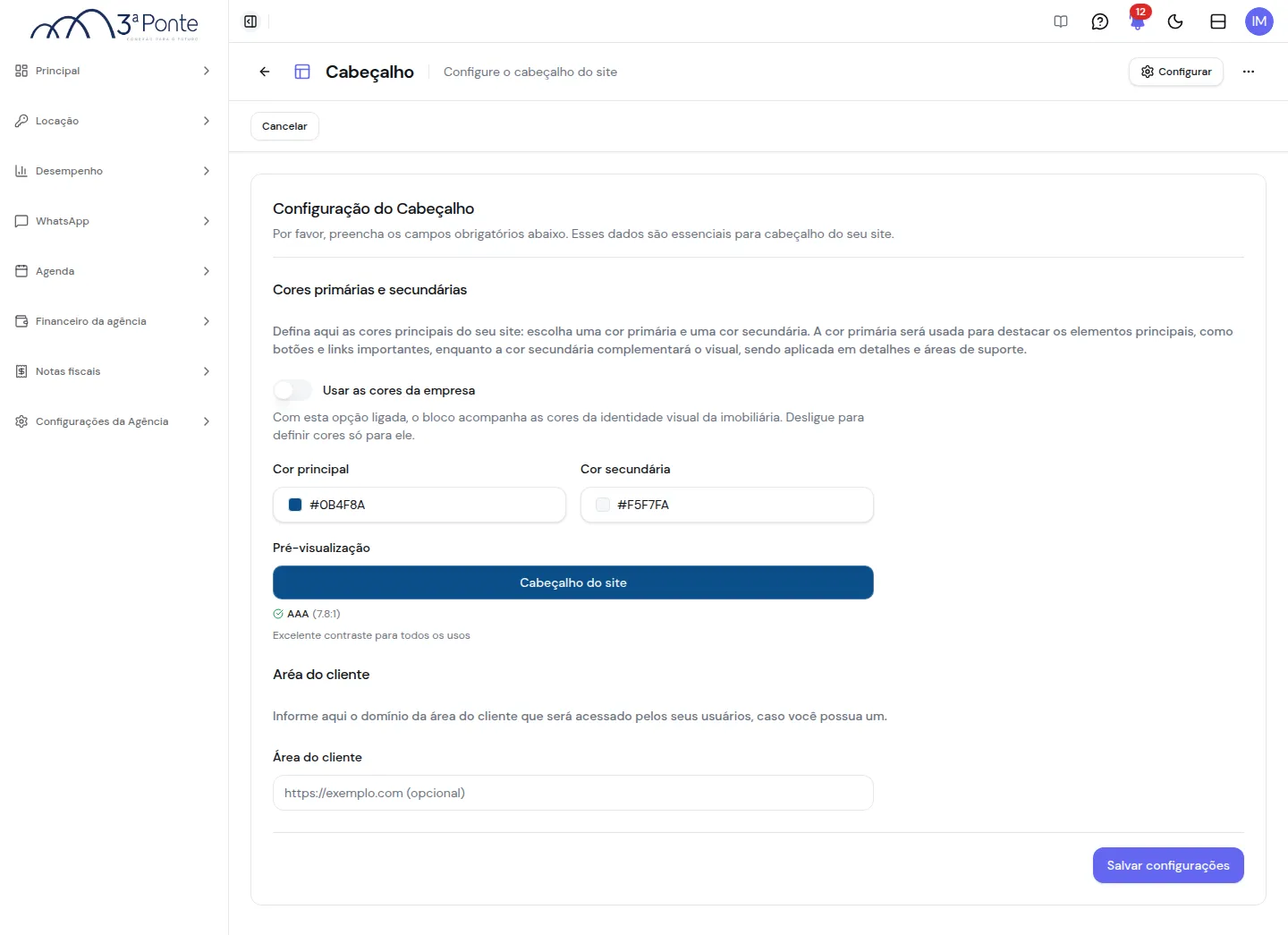Enable 'Usar as cores da empresa' switch
Viewport: 1288px width, 935px height.
292,390
